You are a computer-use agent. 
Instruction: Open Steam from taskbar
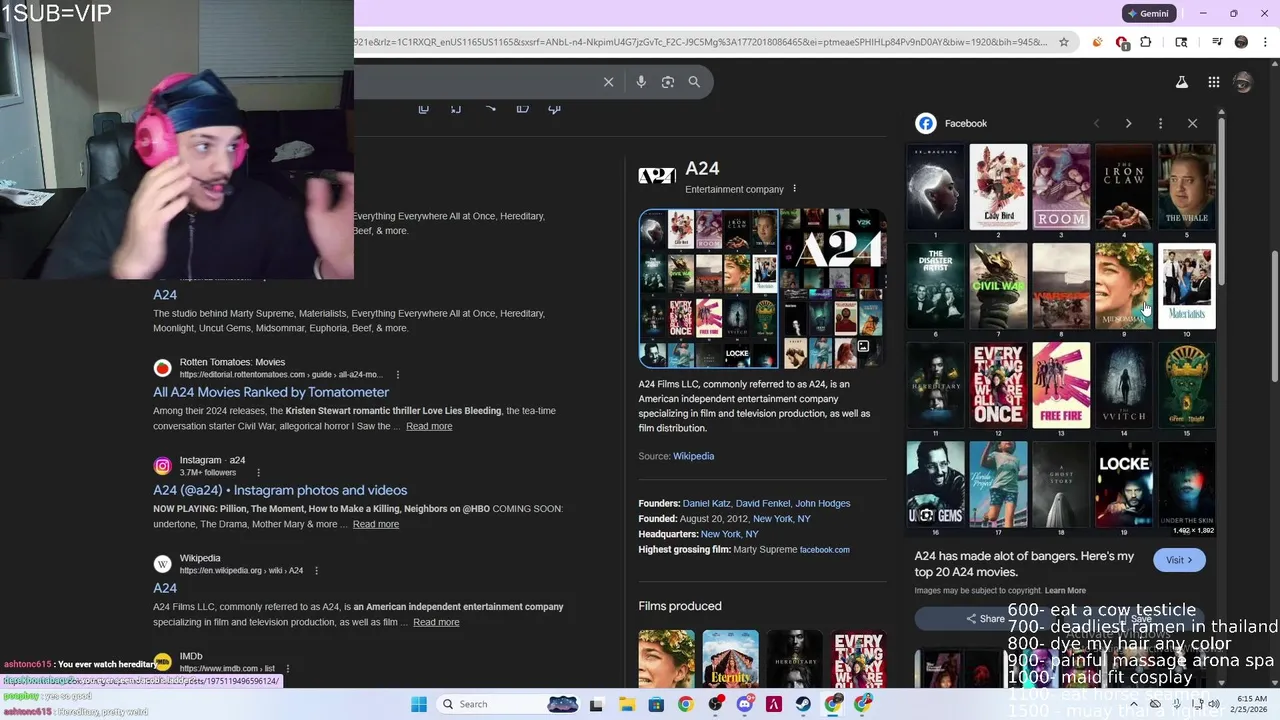(x=803, y=704)
